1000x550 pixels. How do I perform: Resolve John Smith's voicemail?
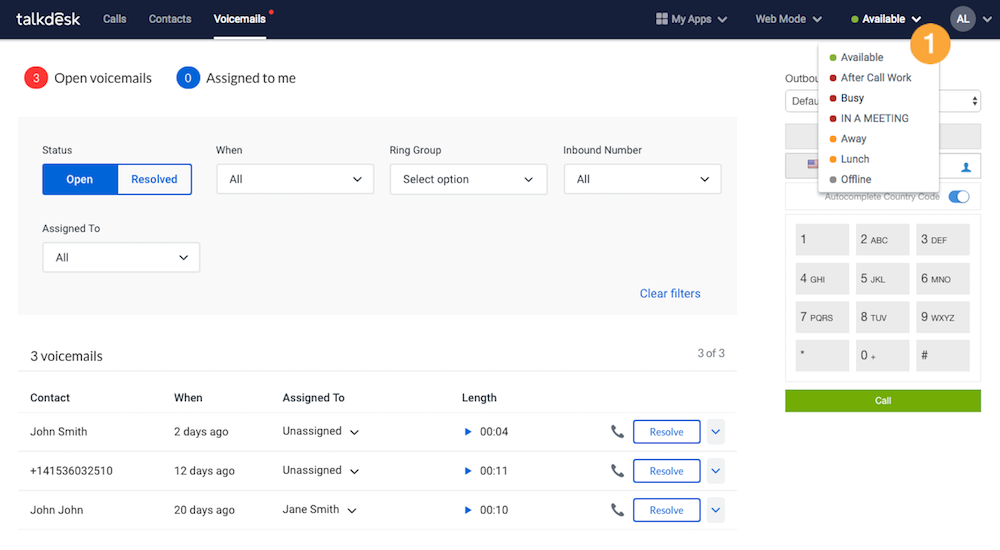tap(666, 432)
